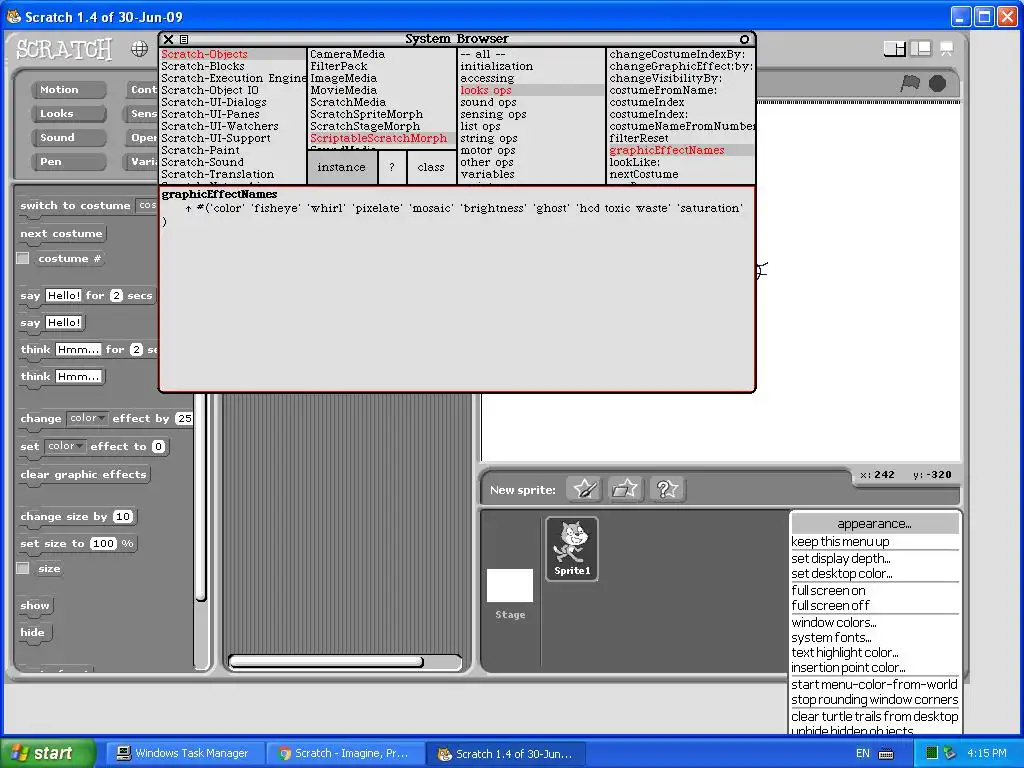The height and width of the screenshot is (768, 1024).
Task: Click the 'next costume' block
Action: point(61,234)
